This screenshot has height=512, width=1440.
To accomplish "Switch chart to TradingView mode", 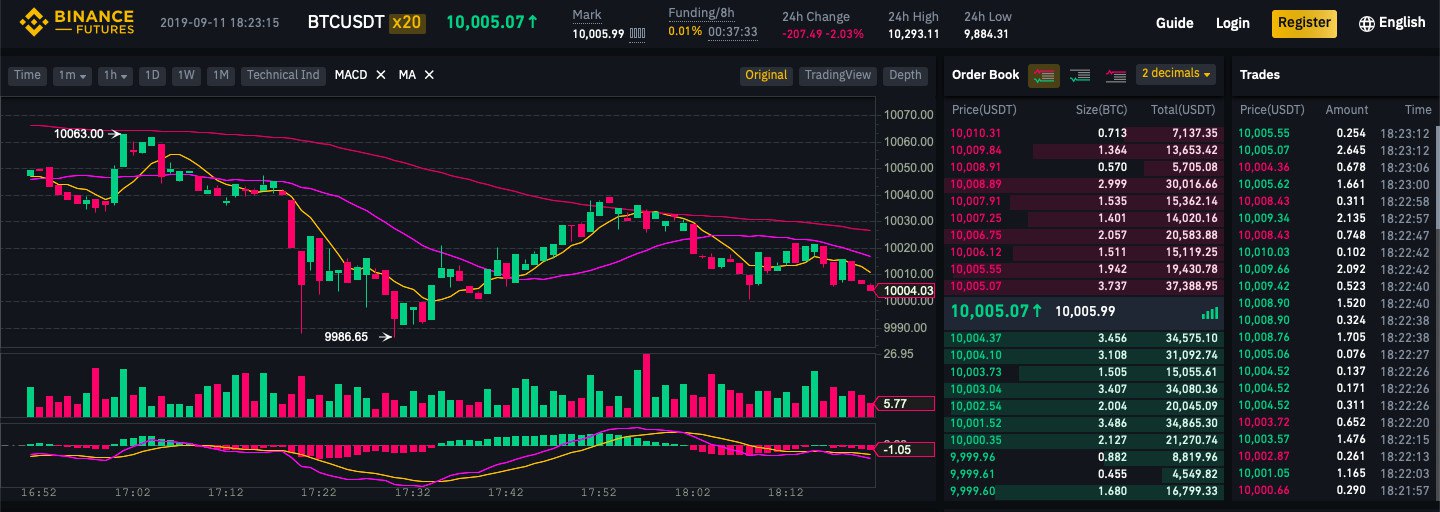I will point(838,75).
